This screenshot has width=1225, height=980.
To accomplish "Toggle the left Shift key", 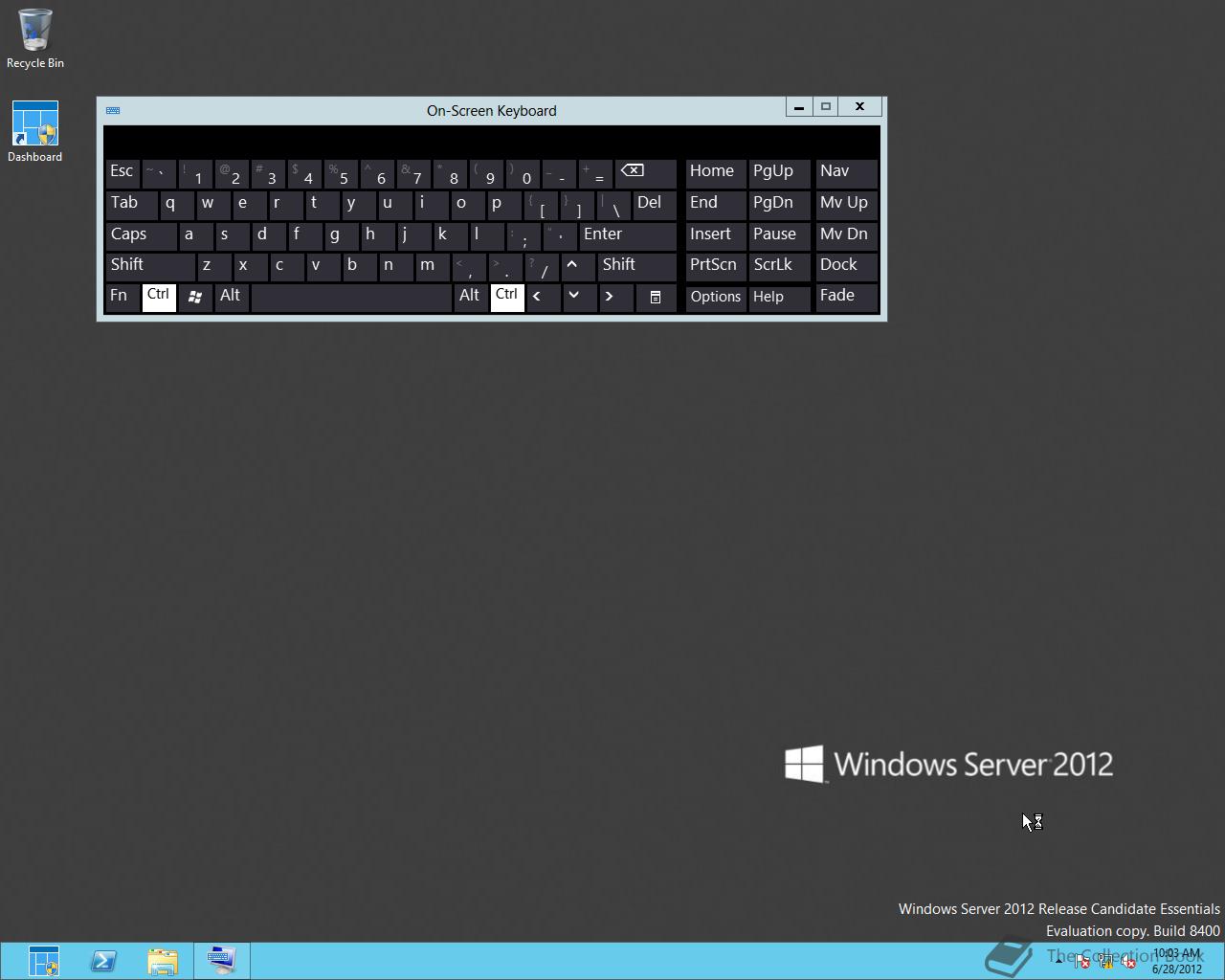I will (150, 266).
